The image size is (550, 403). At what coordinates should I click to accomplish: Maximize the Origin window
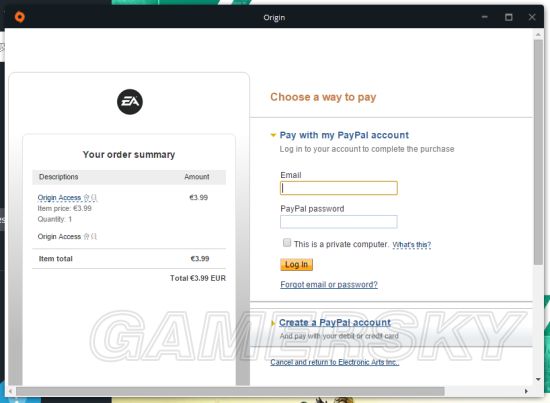(509, 17)
